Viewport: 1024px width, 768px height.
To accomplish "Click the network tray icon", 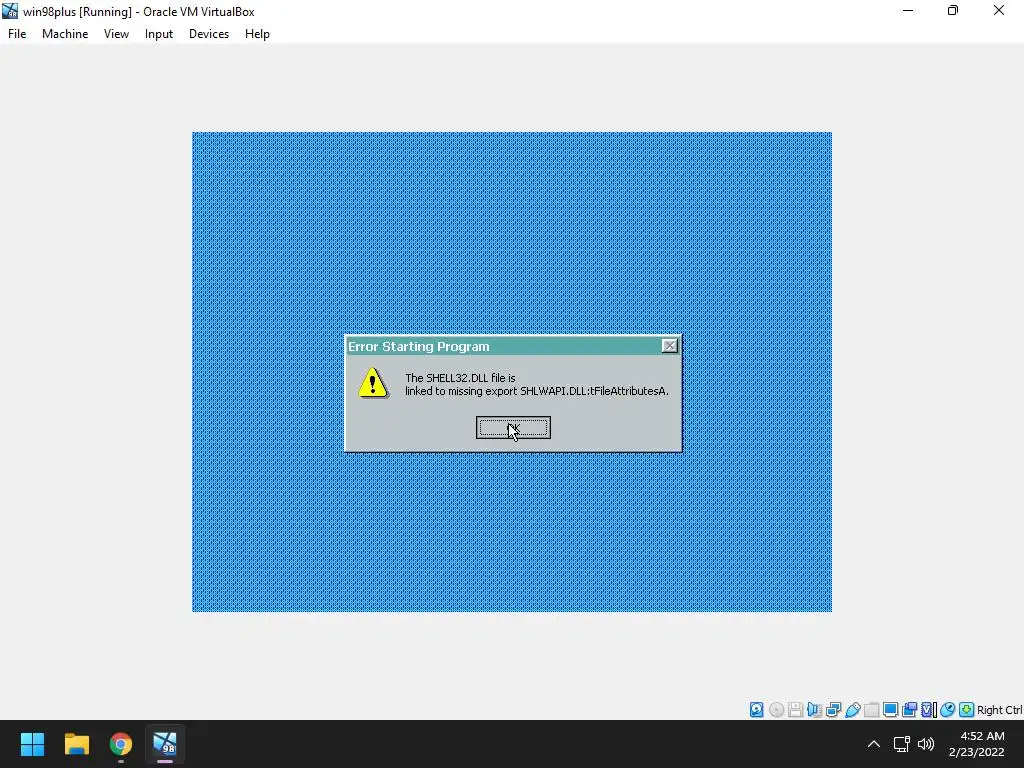I will (901, 744).
